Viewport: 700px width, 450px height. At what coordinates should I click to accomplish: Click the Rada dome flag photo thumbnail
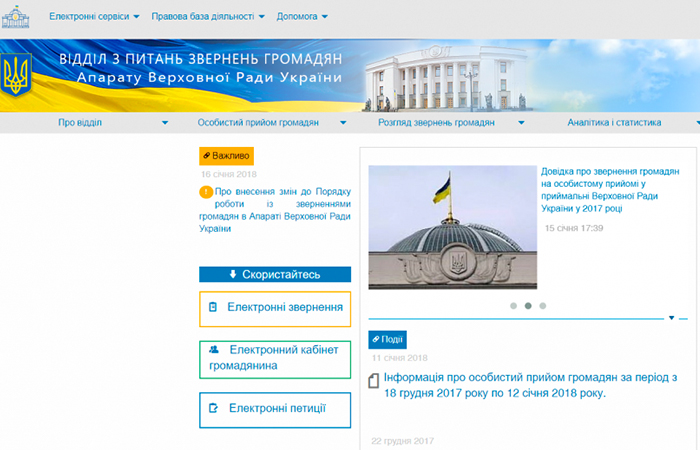(453, 227)
